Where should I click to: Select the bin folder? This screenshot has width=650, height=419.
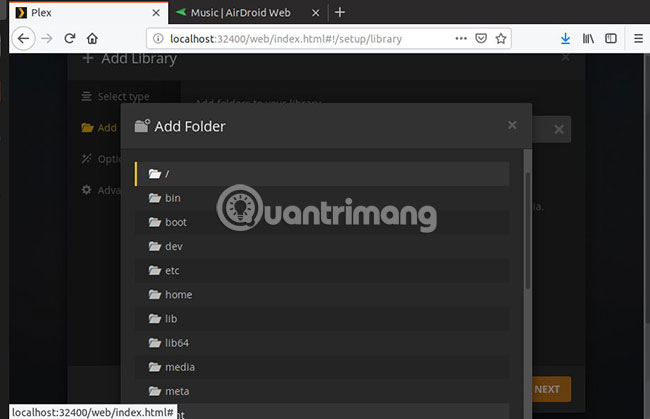(x=322, y=198)
